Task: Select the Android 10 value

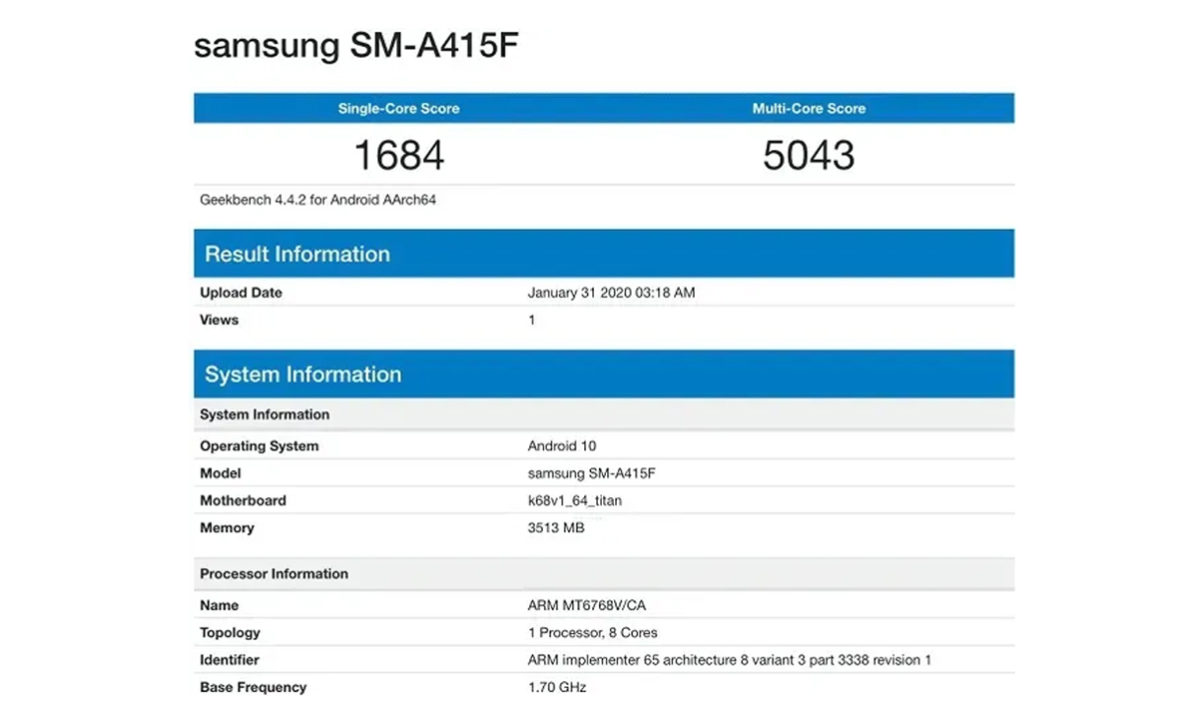Action: tap(561, 446)
